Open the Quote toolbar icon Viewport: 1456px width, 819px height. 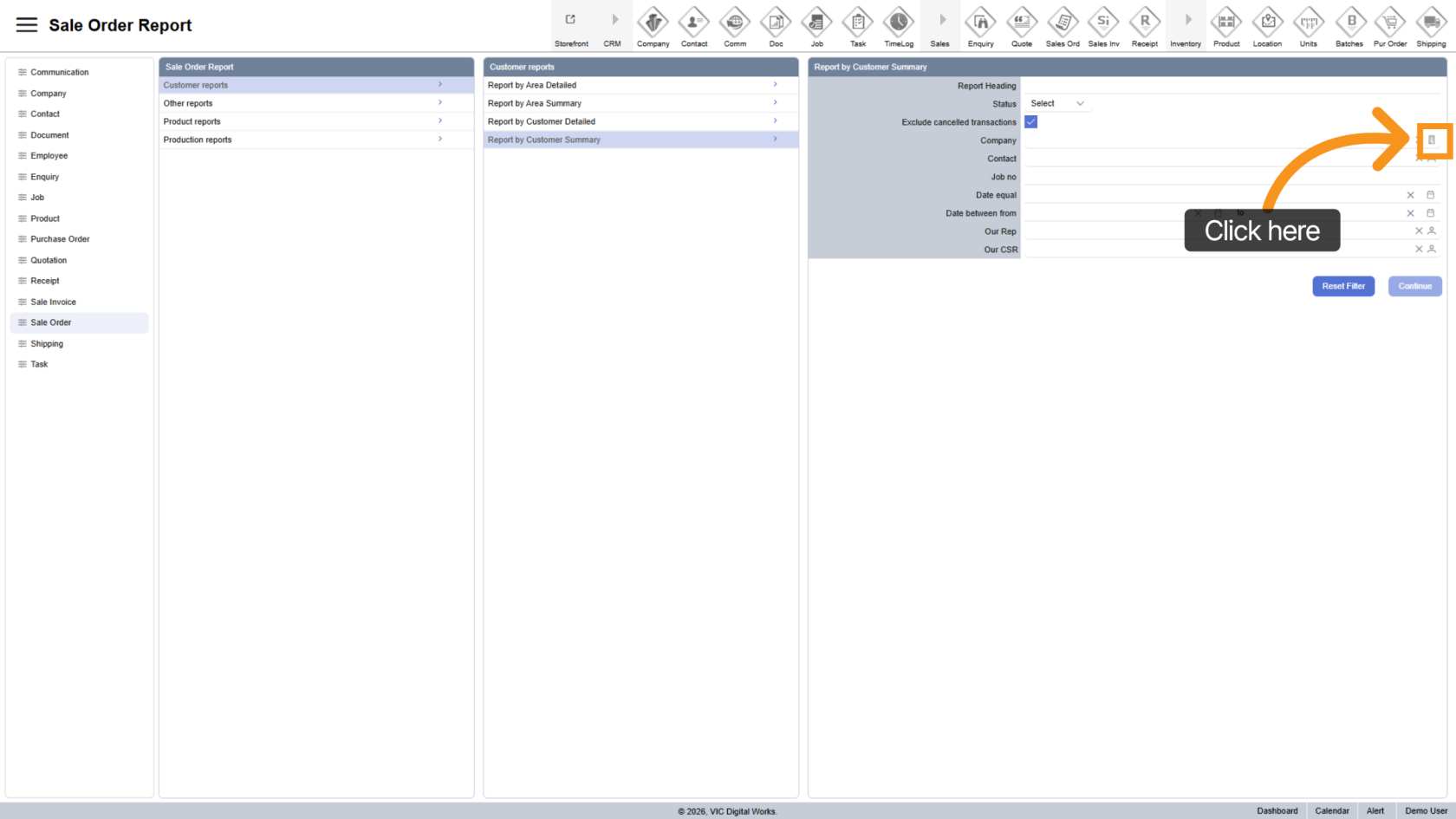[1022, 23]
